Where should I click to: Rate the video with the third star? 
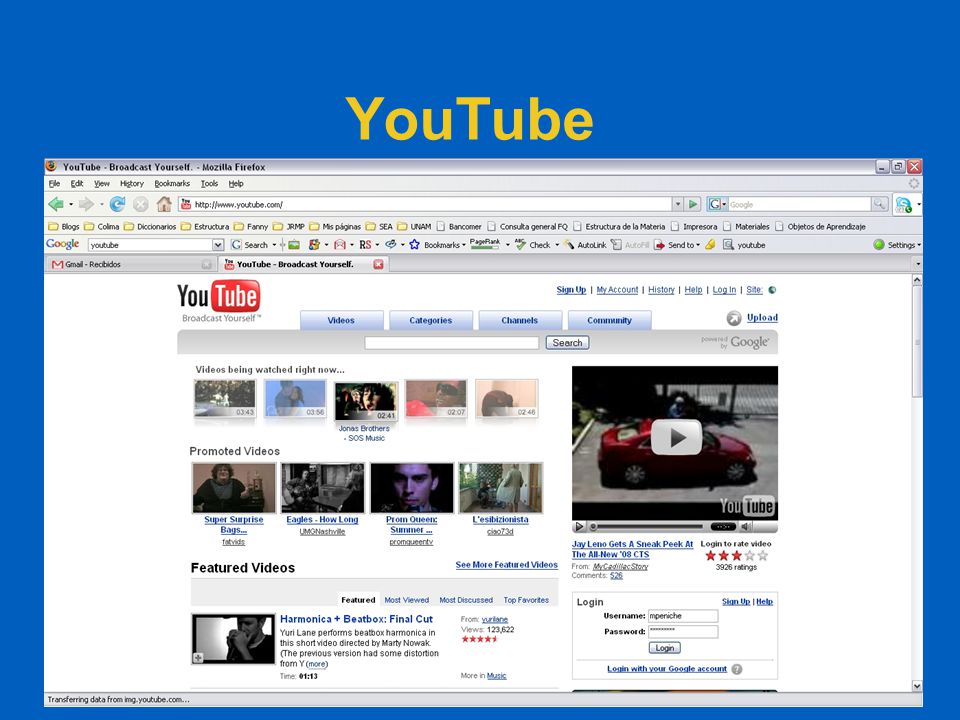[737, 556]
